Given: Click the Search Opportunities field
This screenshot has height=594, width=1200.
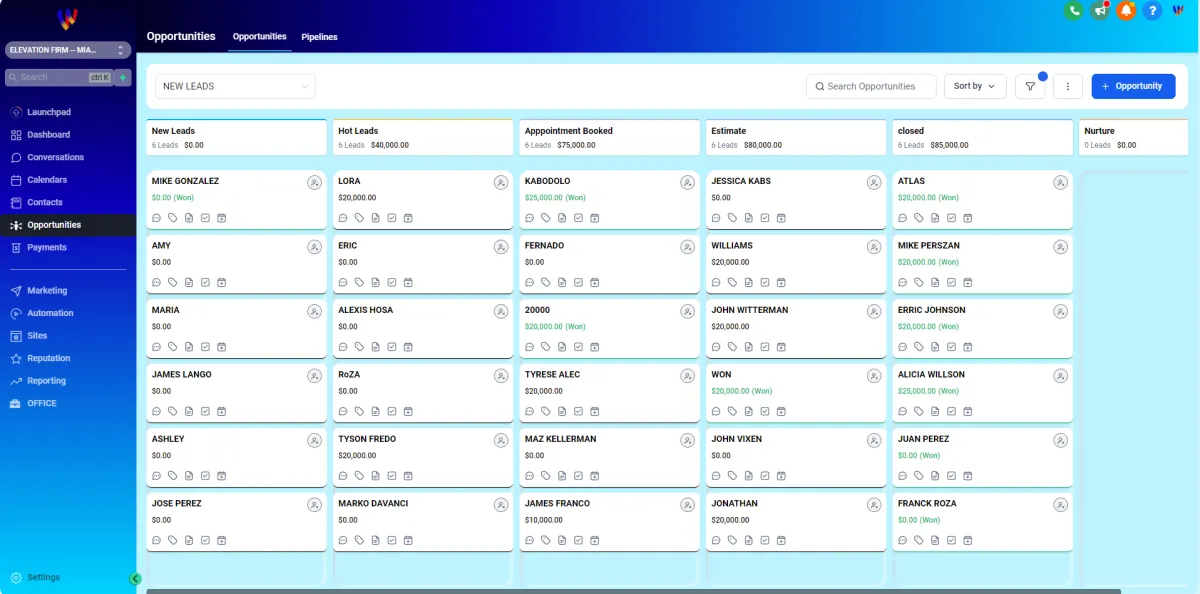Looking at the screenshot, I should pos(871,86).
